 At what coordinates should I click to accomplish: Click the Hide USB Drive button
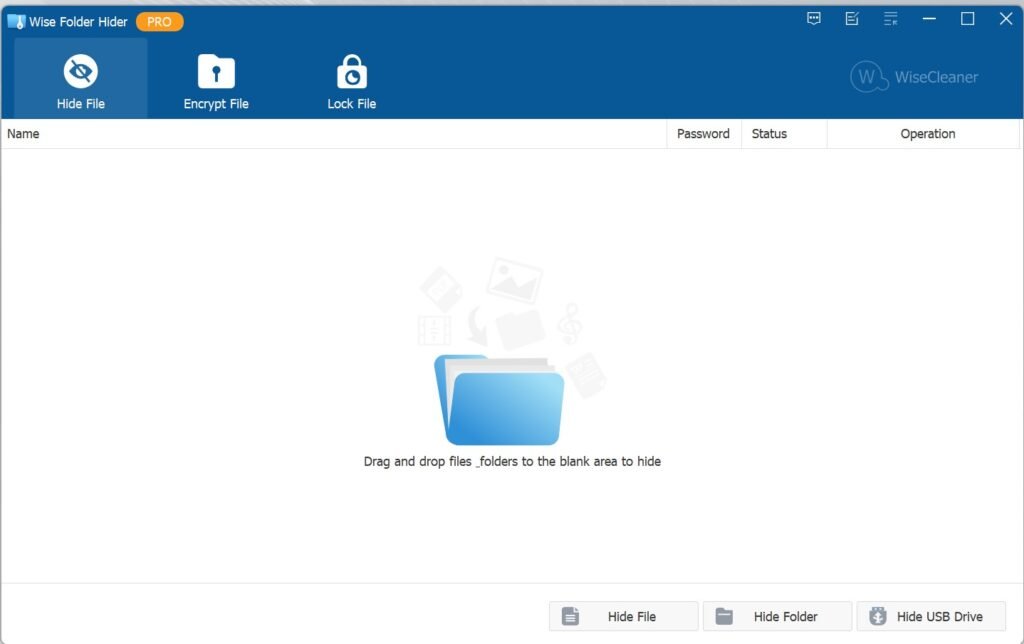[x=931, y=616]
